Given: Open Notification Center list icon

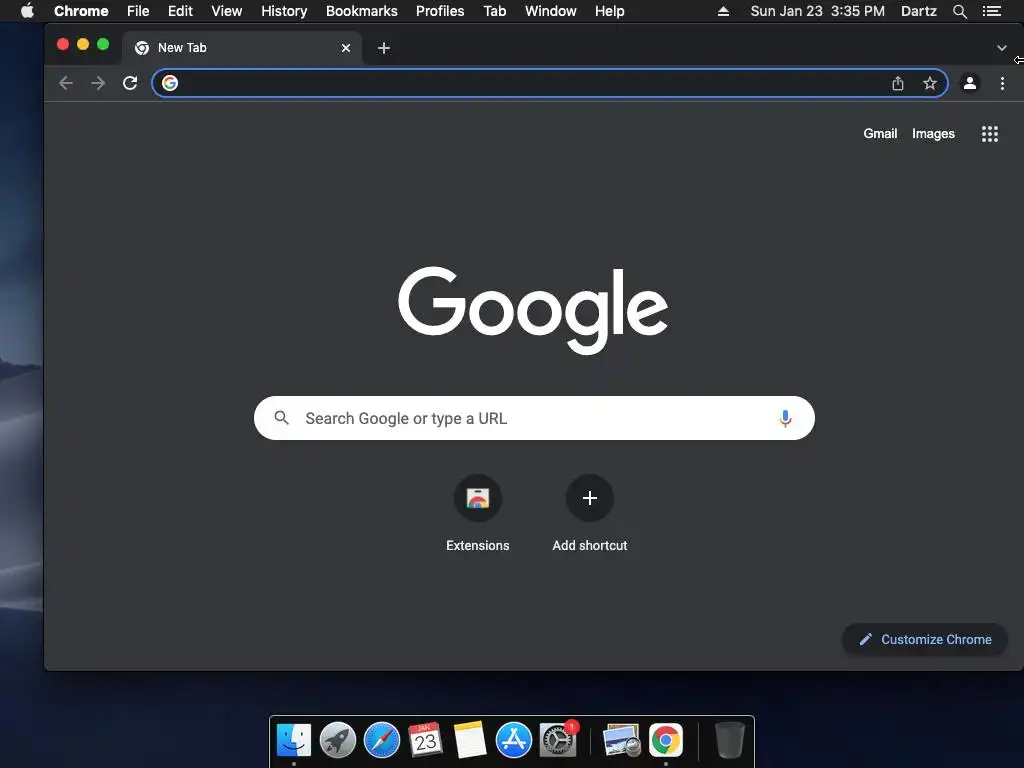Looking at the screenshot, I should tap(992, 11).
